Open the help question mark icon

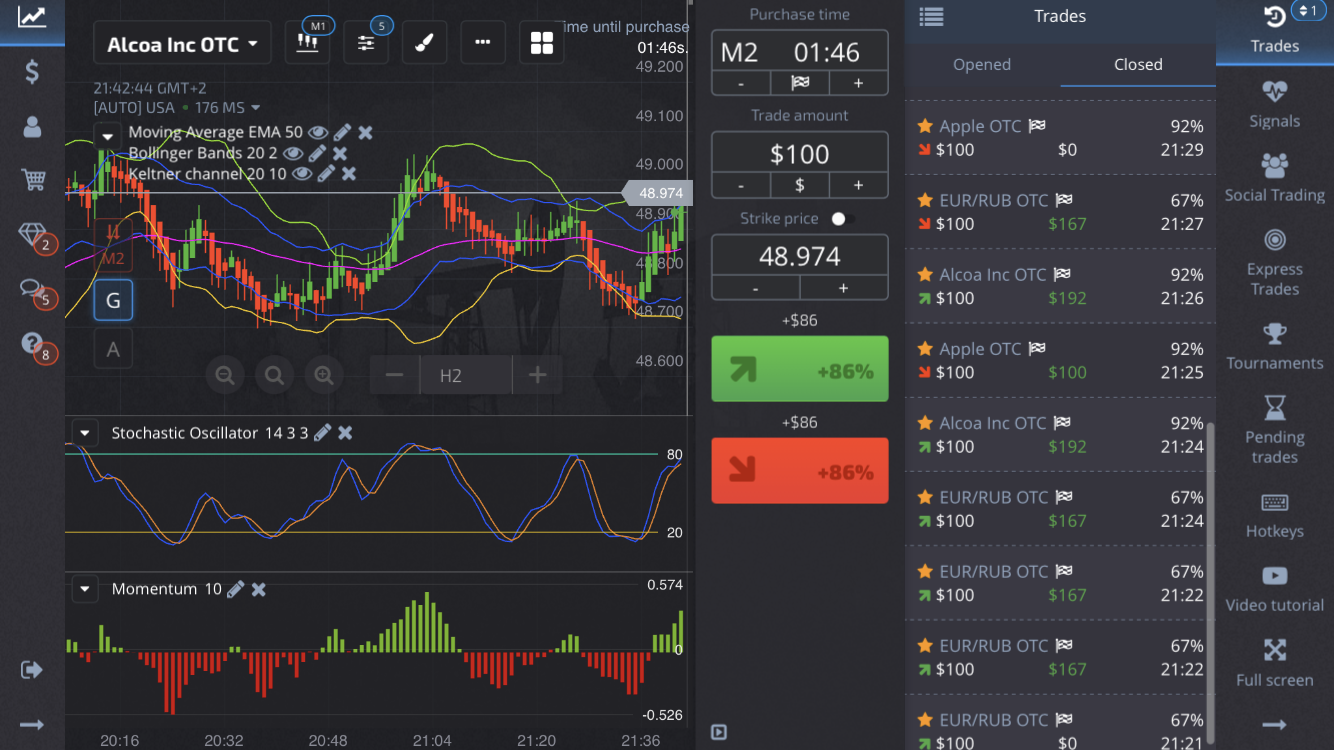point(32,344)
